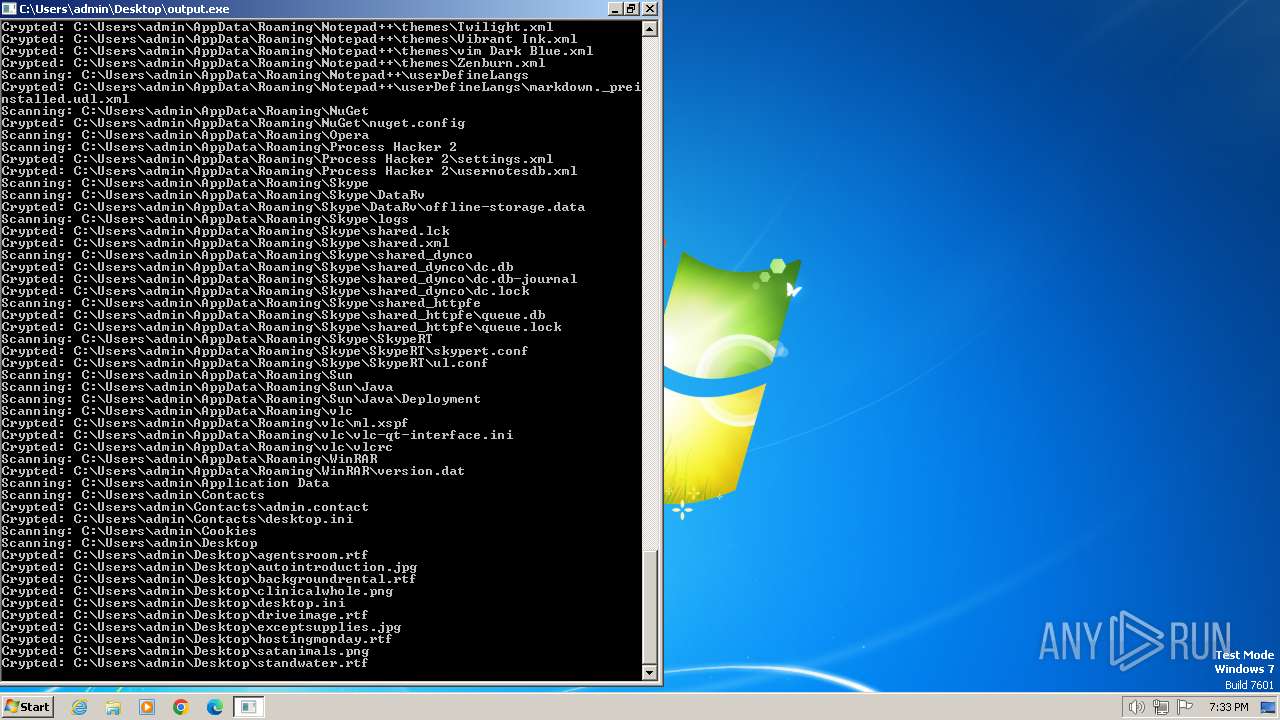Click the line ending with autointroduction.jpg

pyautogui.click(x=209, y=567)
